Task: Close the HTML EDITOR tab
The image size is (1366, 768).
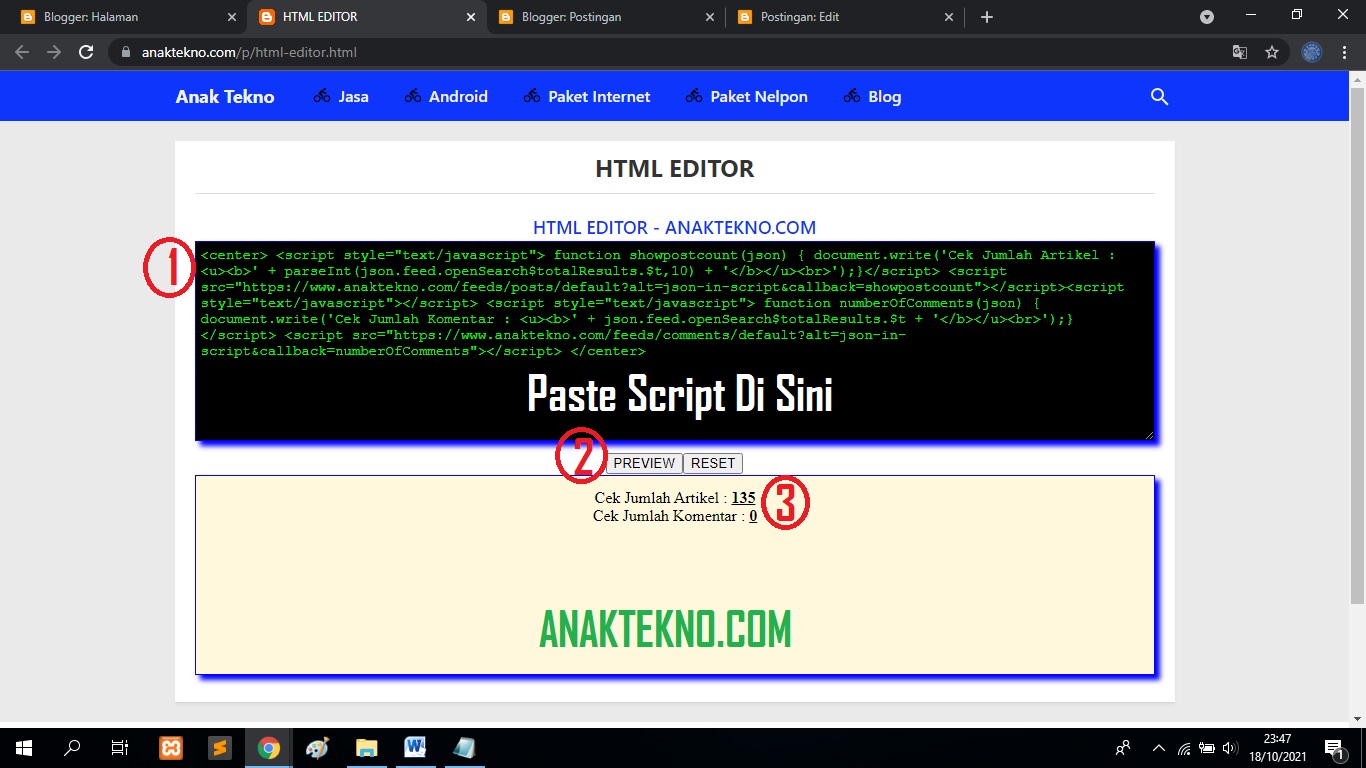Action: (471, 17)
